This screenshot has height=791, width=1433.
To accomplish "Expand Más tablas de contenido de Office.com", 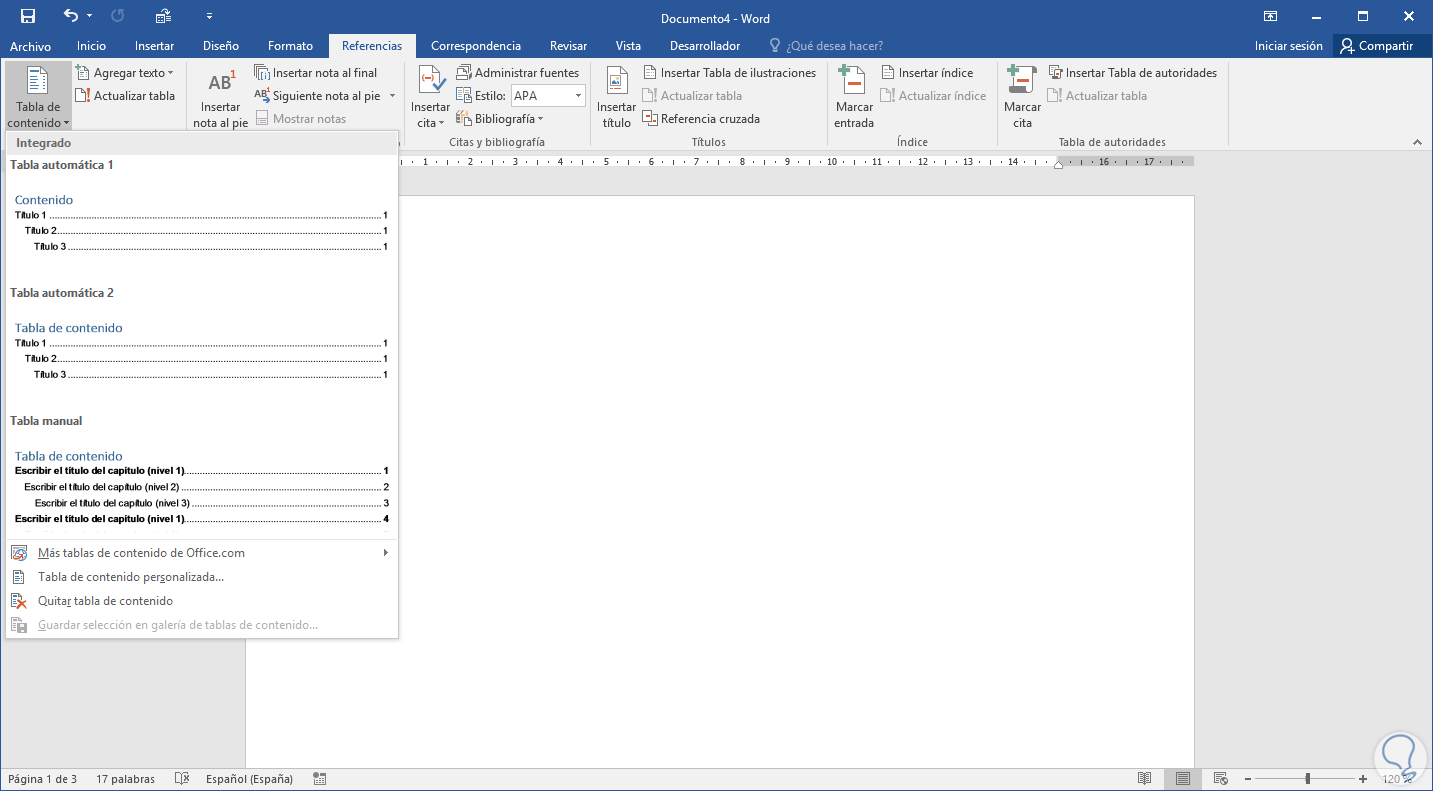I will pos(141,551).
